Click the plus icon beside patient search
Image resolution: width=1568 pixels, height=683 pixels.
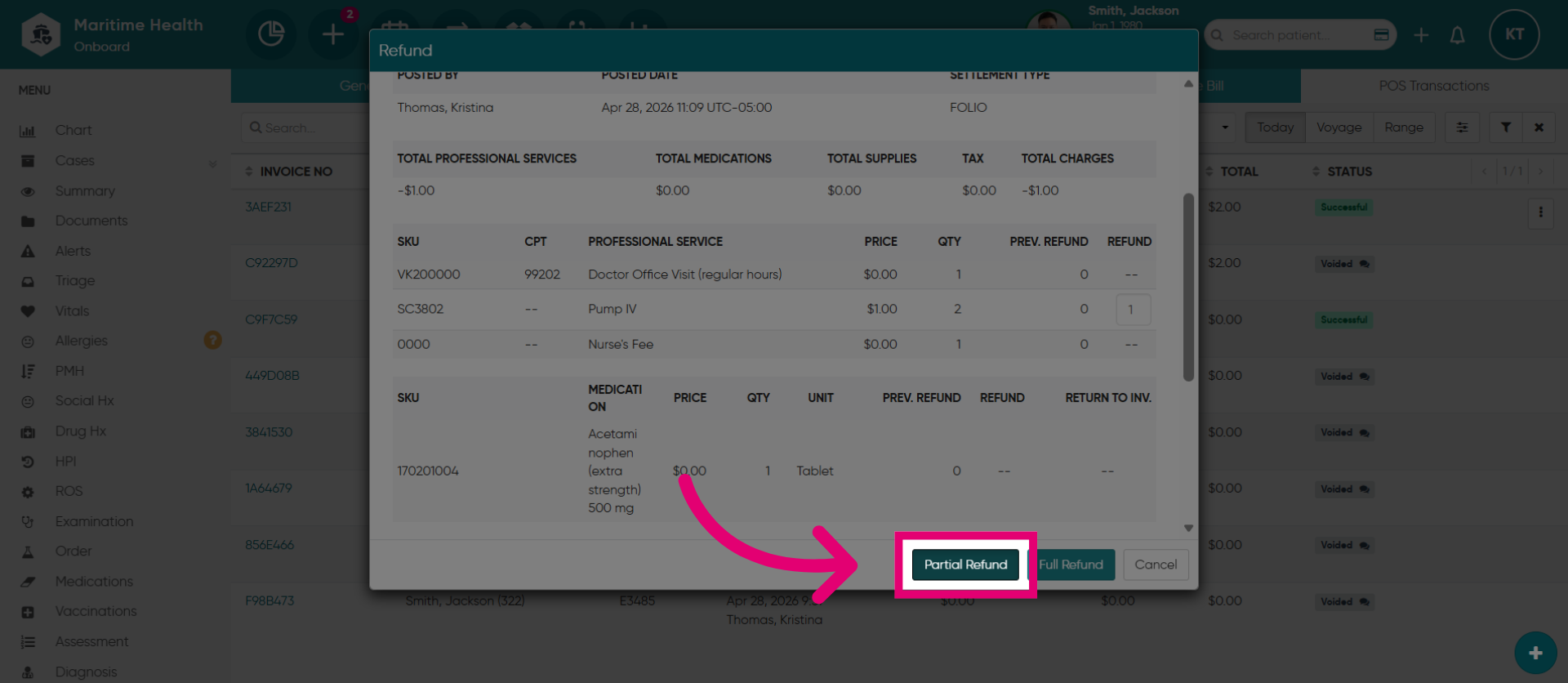[1421, 35]
